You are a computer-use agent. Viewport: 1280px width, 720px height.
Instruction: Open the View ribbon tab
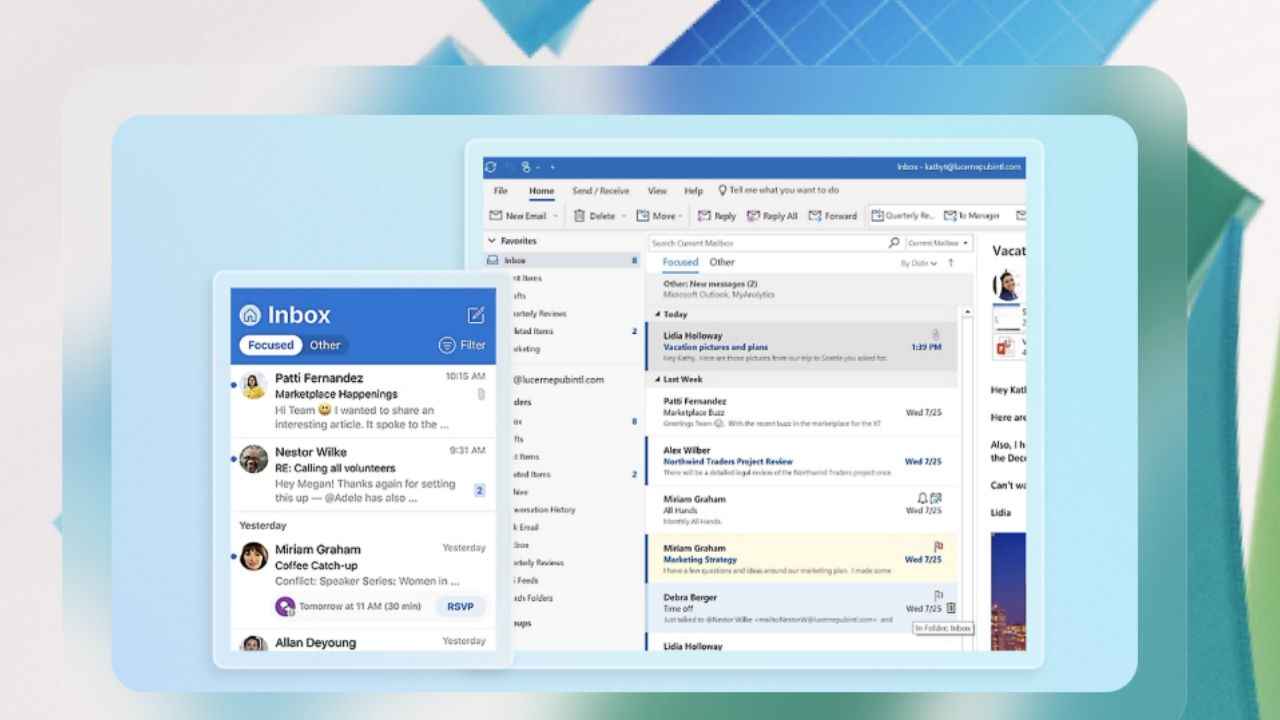click(x=657, y=190)
